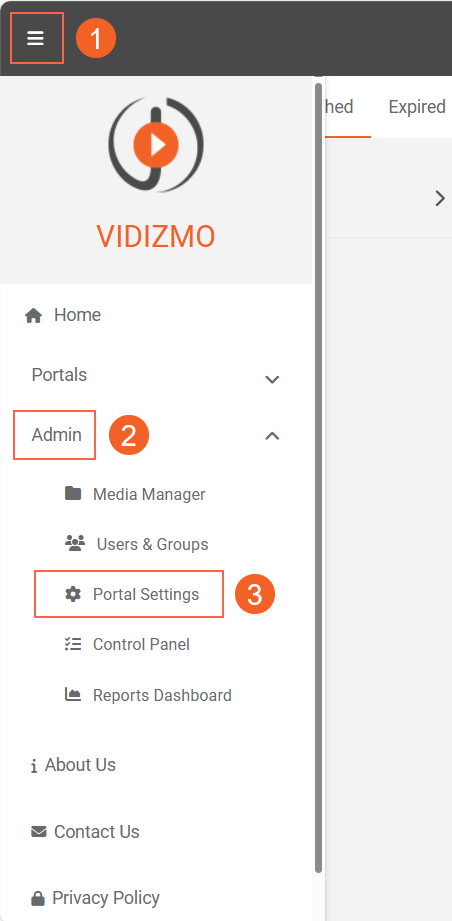Switch to the Expired tab

(x=417, y=107)
